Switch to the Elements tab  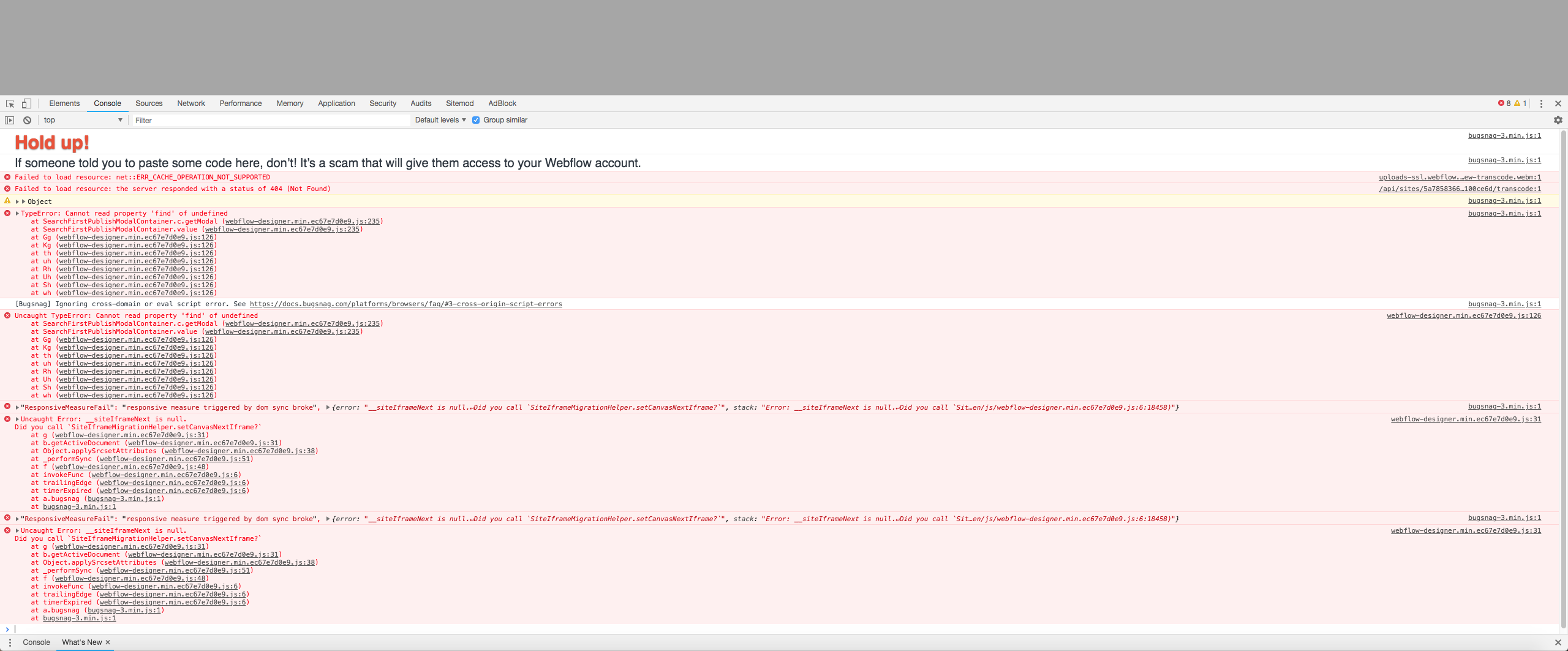[64, 103]
